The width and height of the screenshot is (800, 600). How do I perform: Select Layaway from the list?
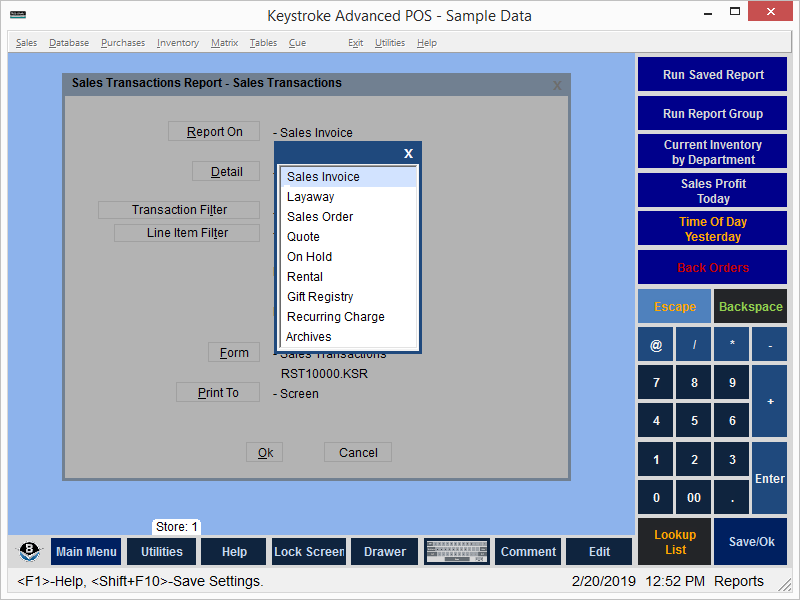click(x=310, y=197)
